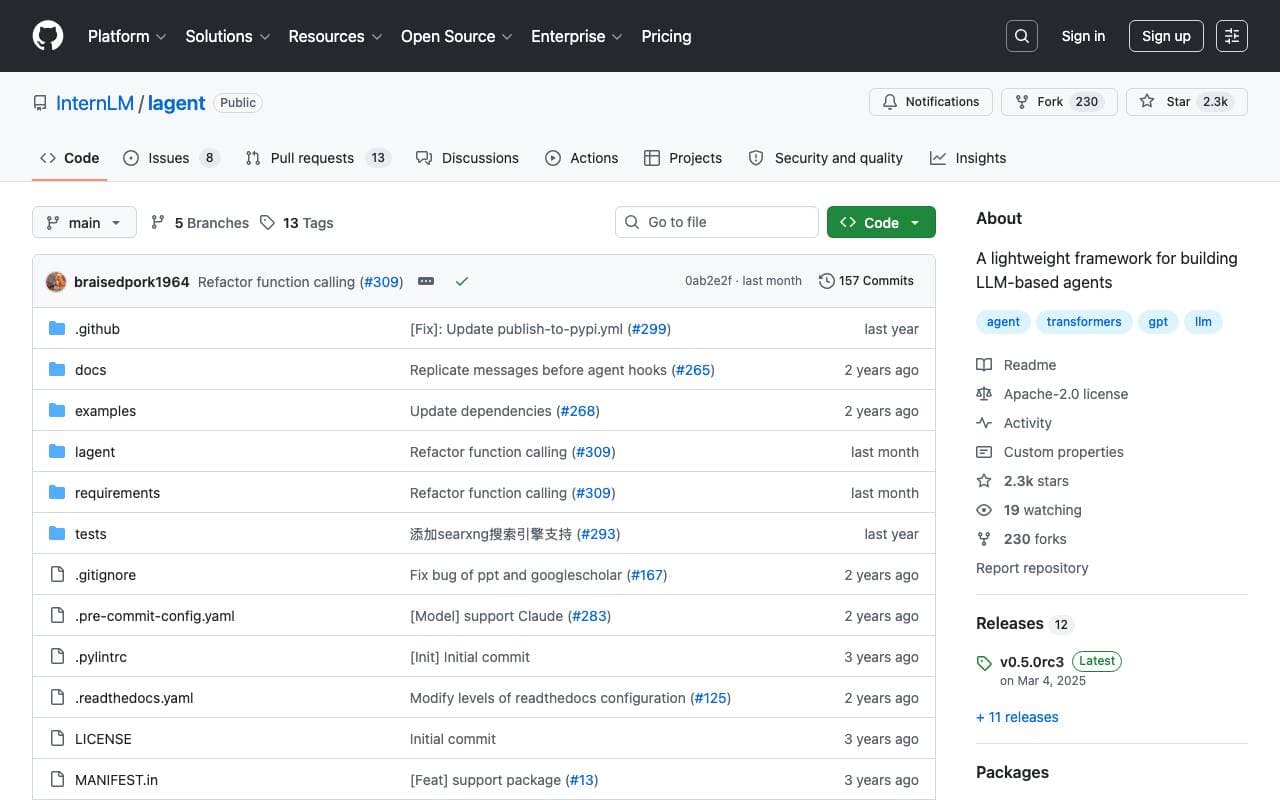1280x800 pixels.
Task: Click the transformers topic tag
Action: pos(1085,322)
